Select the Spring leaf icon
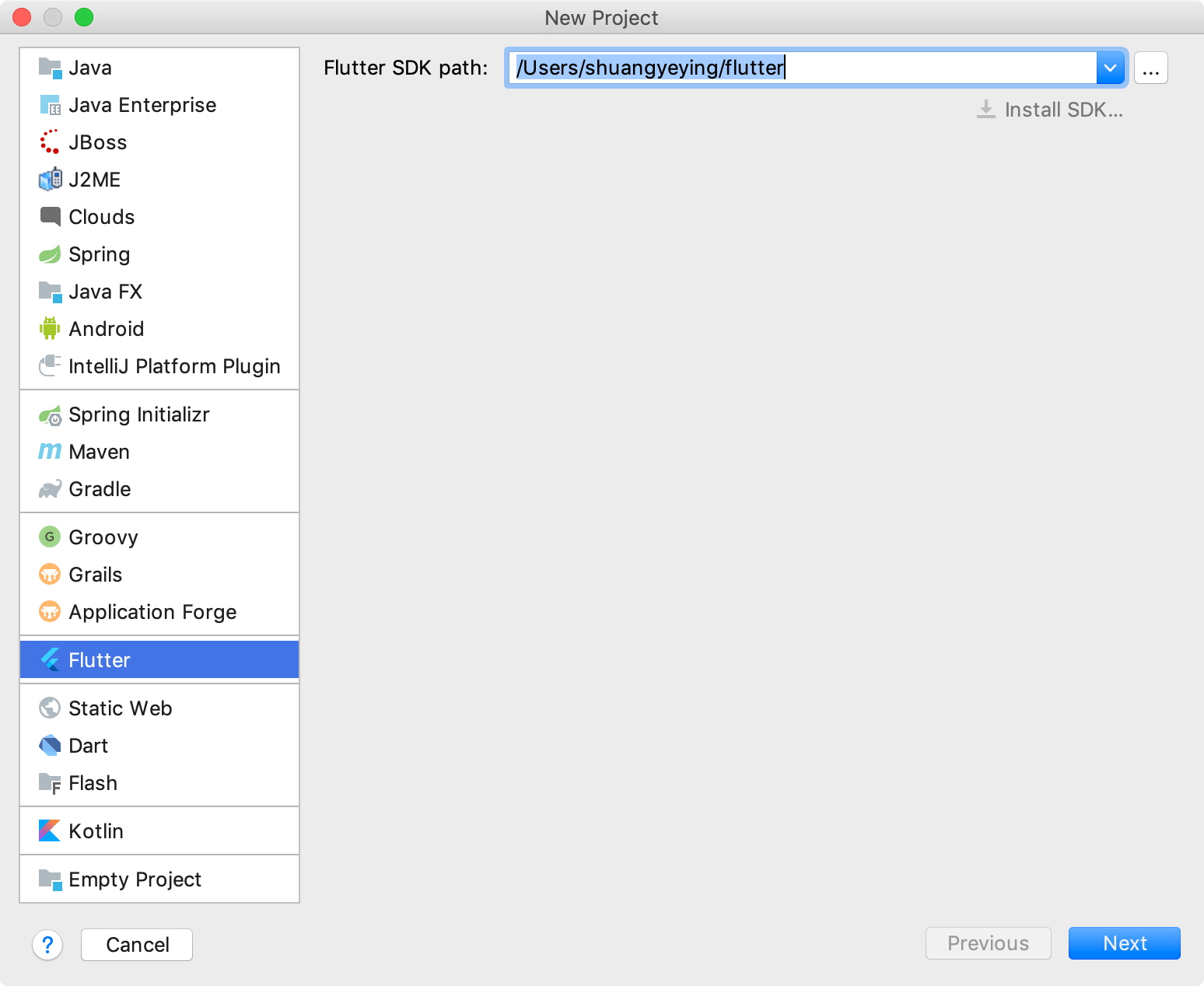Image resolution: width=1204 pixels, height=986 pixels. 50,254
